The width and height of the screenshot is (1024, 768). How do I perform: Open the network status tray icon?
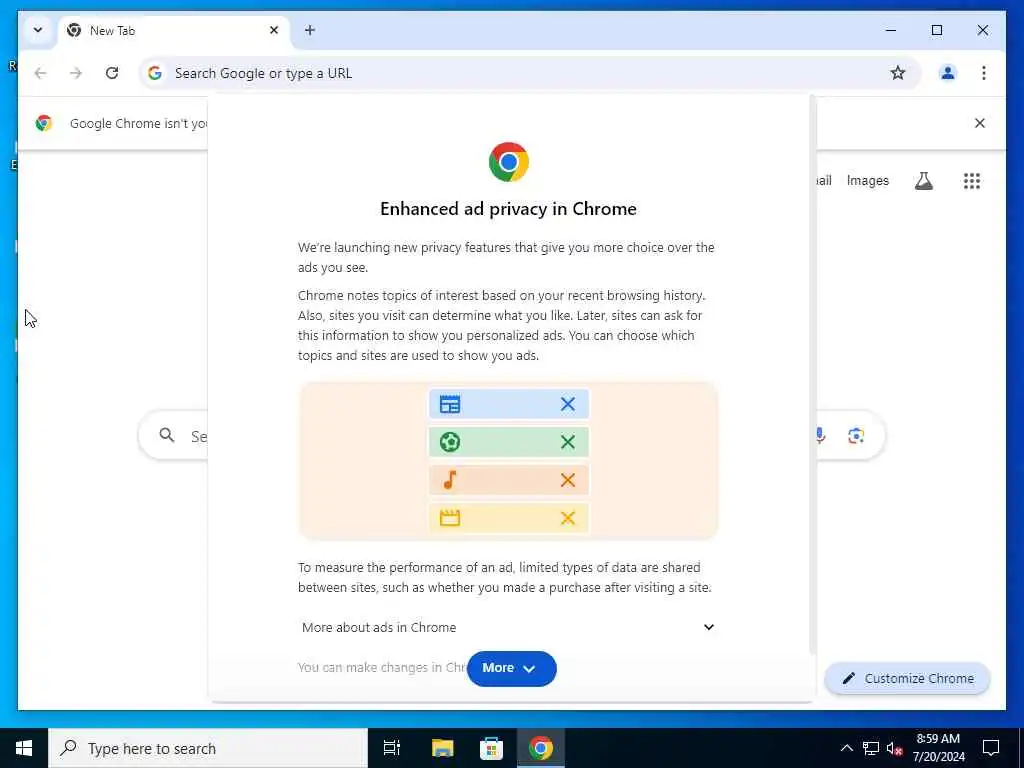pyautogui.click(x=871, y=748)
